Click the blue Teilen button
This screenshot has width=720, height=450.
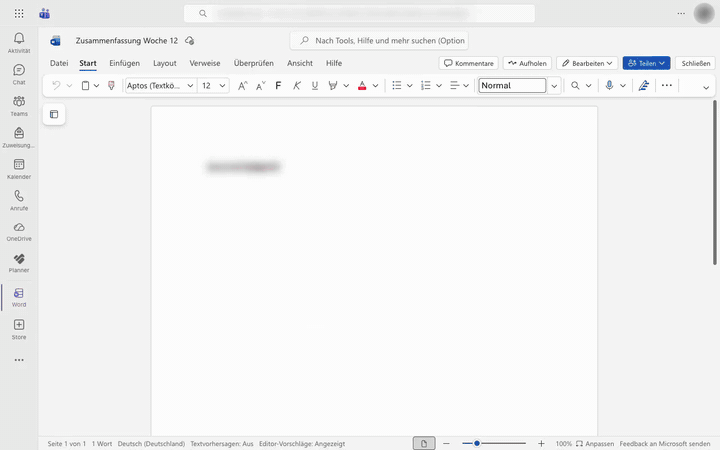coord(647,63)
